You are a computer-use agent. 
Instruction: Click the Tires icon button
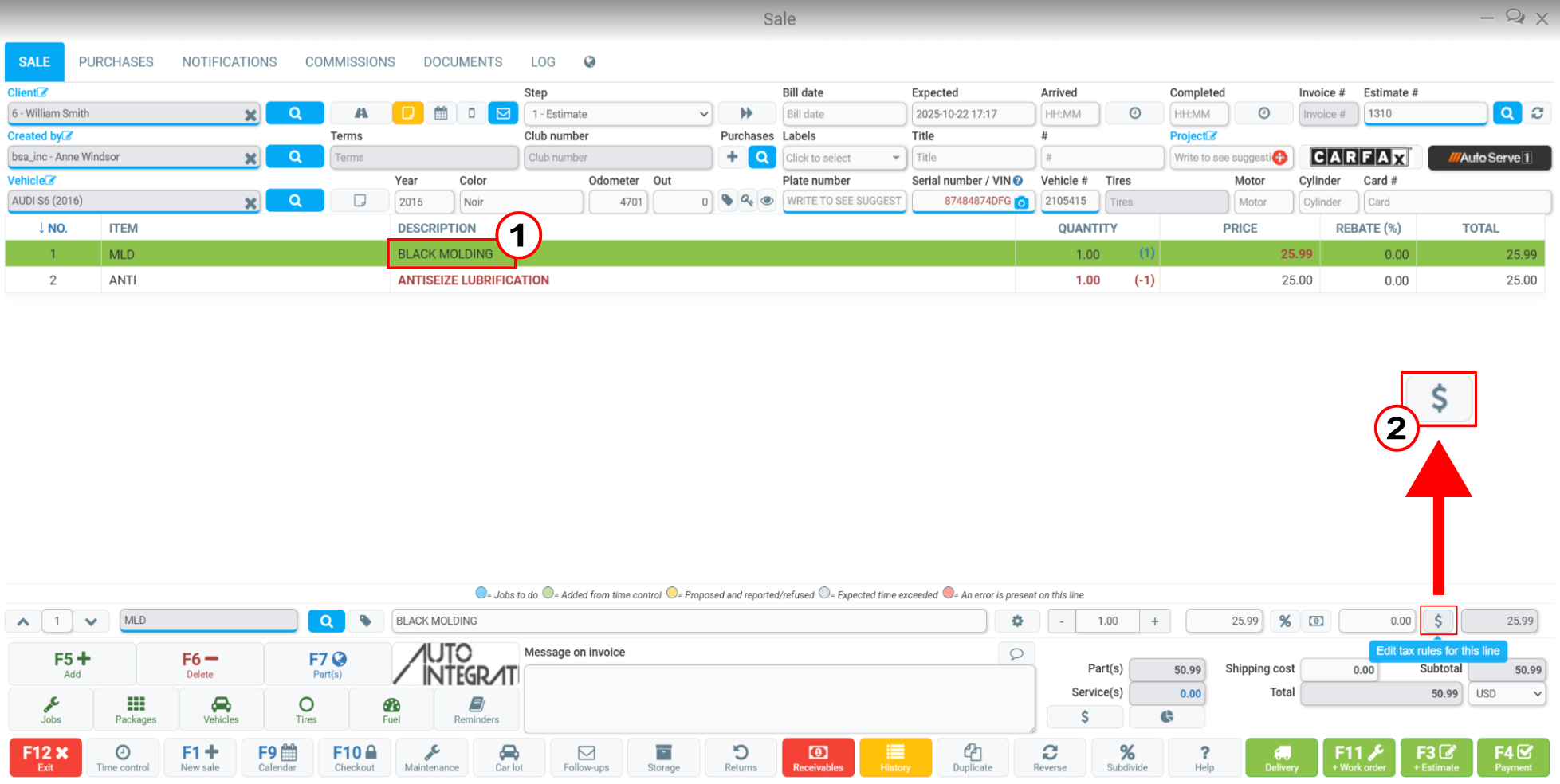tap(306, 710)
